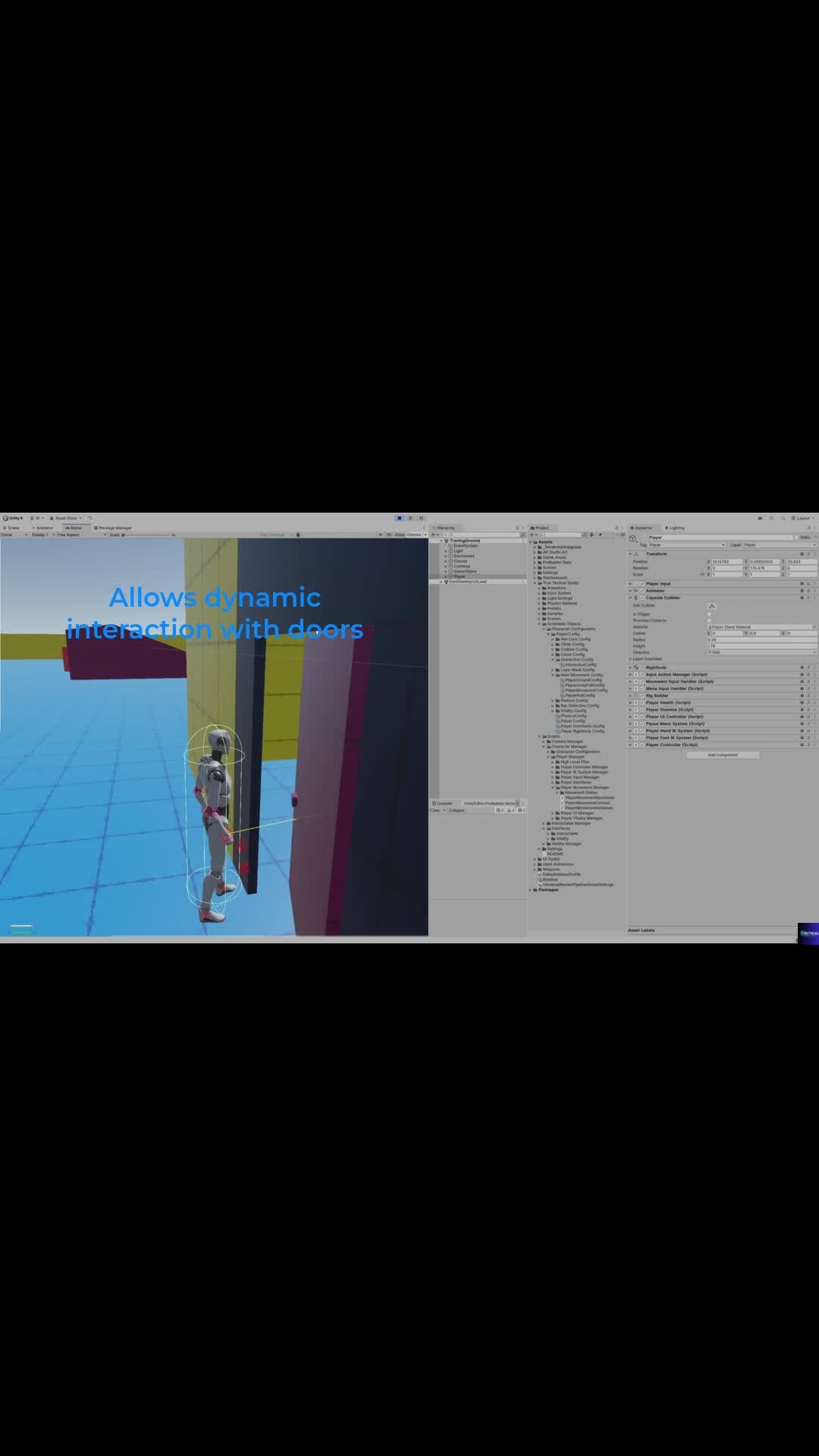Expand the Environment object in Hierarchy
819x1456 pixels.
(446, 556)
